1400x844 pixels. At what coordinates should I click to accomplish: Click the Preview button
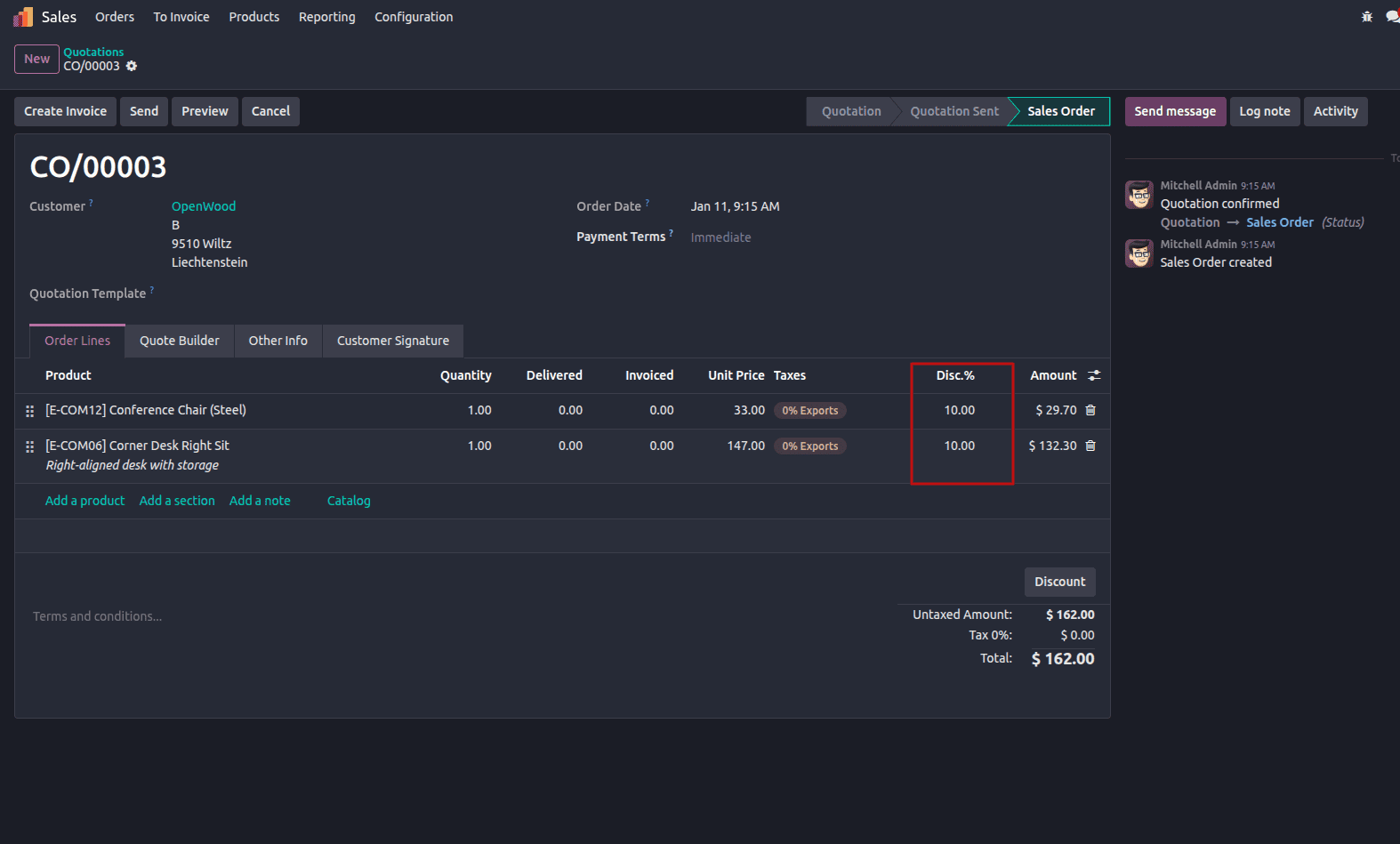click(205, 111)
